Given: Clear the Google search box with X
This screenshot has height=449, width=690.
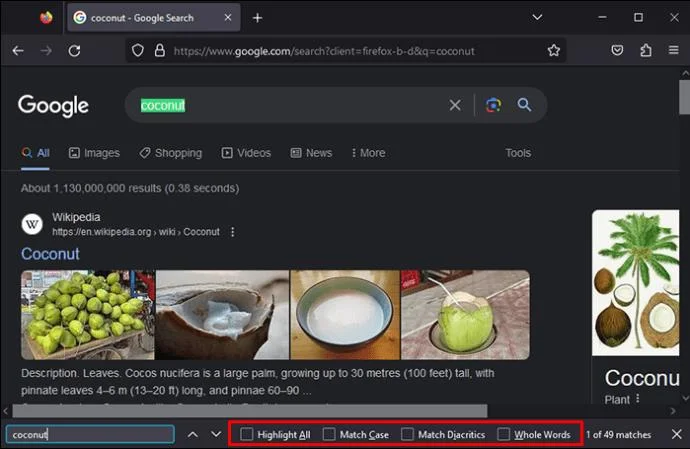Looking at the screenshot, I should (x=455, y=105).
